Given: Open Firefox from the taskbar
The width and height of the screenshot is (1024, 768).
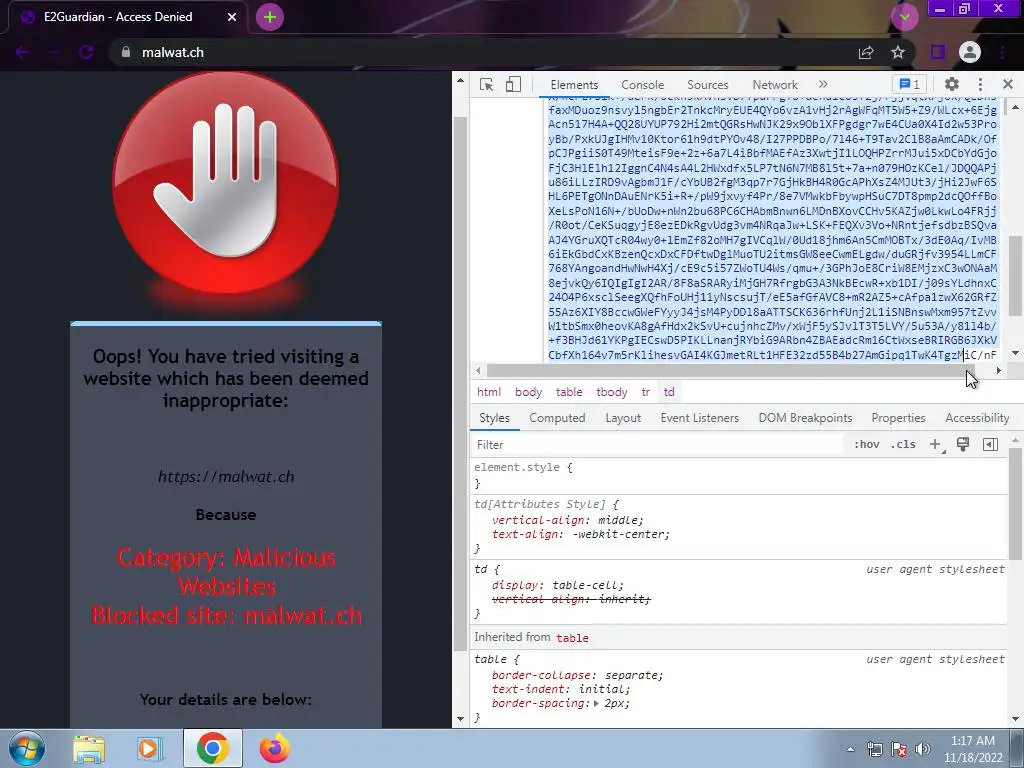Looking at the screenshot, I should (x=274, y=748).
